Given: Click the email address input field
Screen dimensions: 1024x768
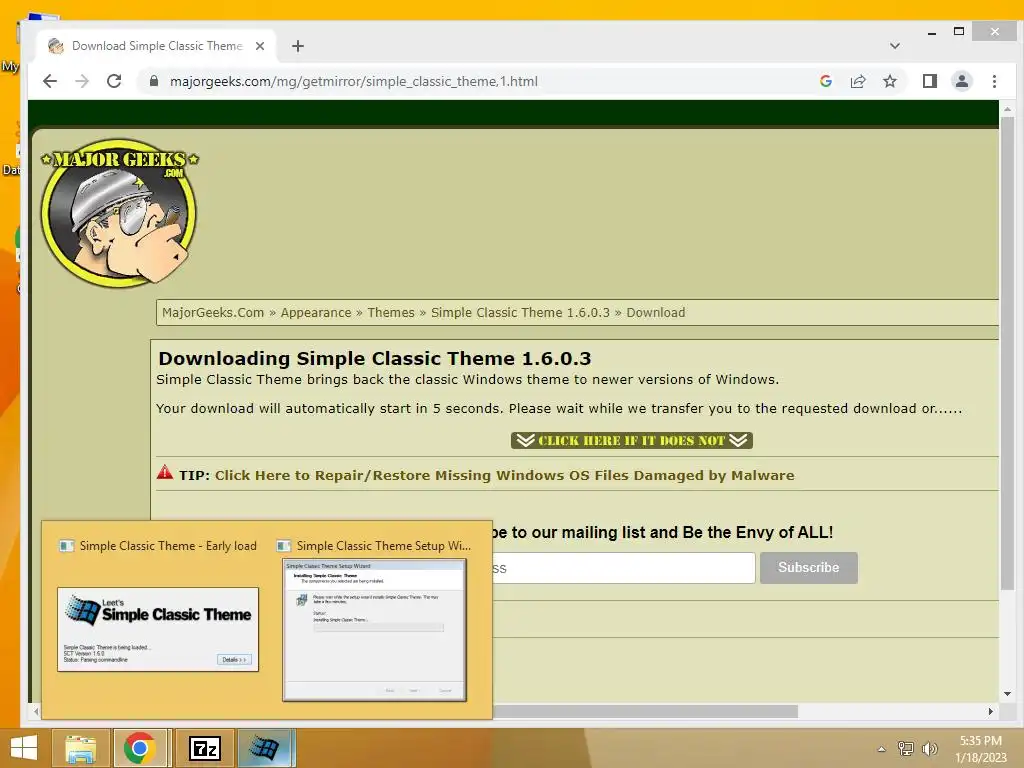Looking at the screenshot, I should [x=624, y=568].
